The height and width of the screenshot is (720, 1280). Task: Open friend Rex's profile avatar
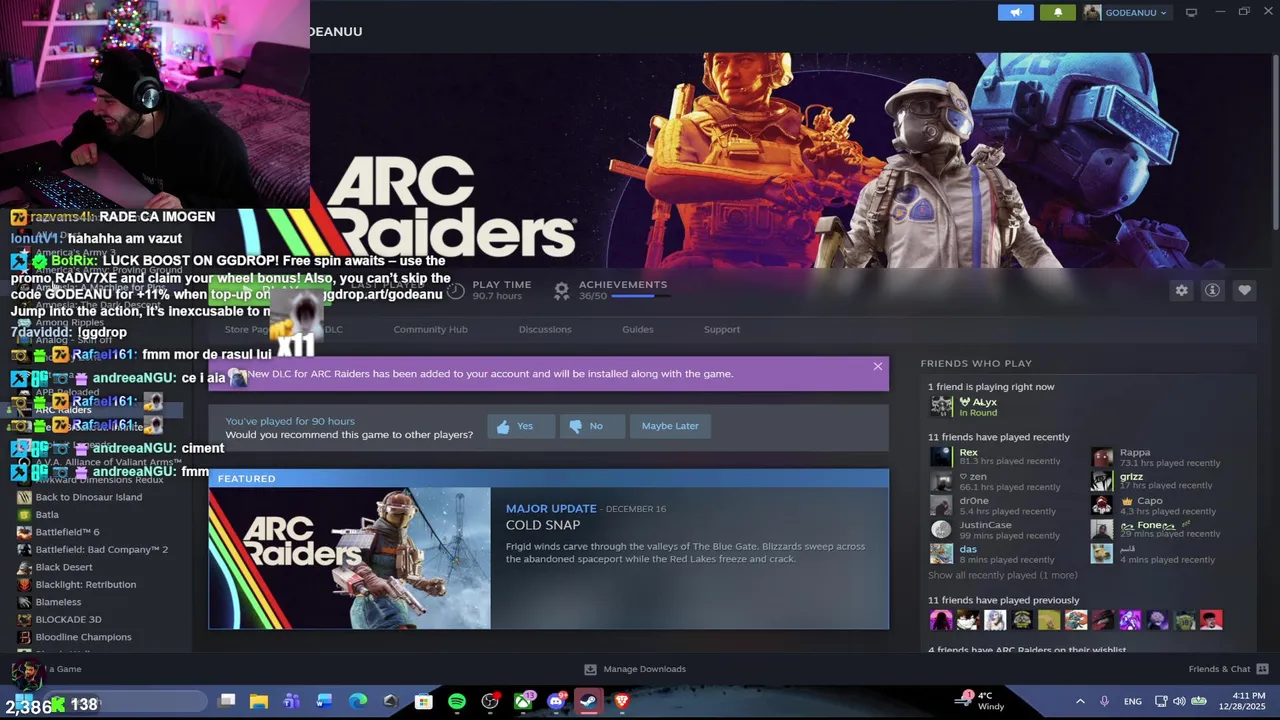click(x=941, y=457)
